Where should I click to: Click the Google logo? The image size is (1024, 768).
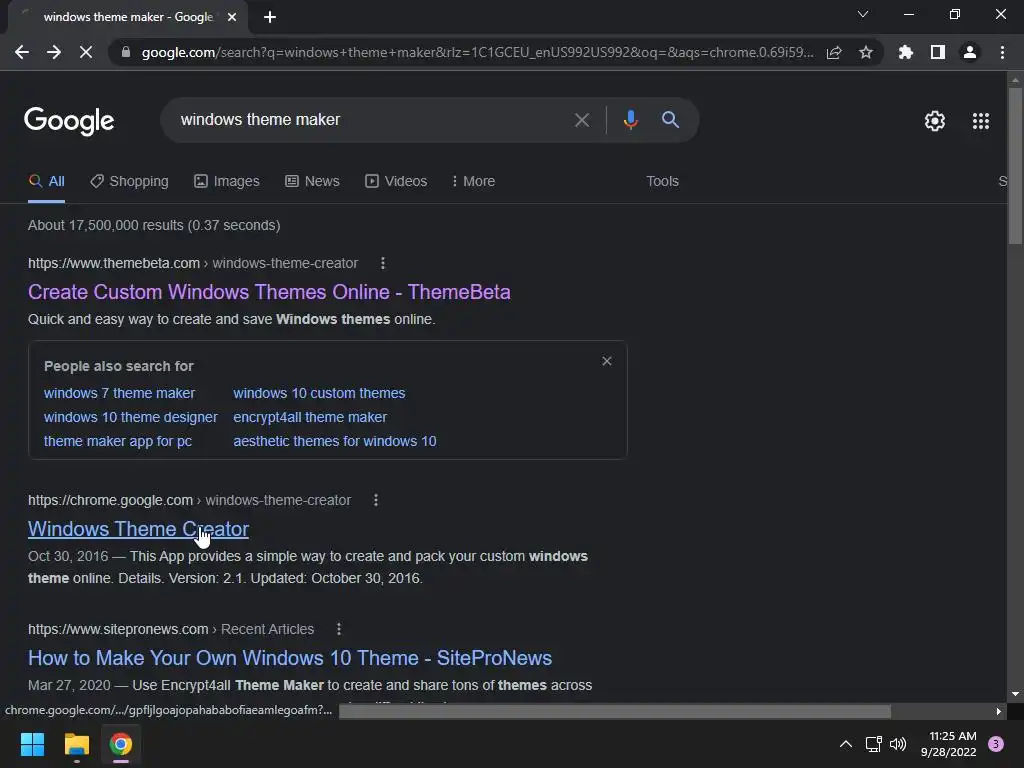coord(69,121)
